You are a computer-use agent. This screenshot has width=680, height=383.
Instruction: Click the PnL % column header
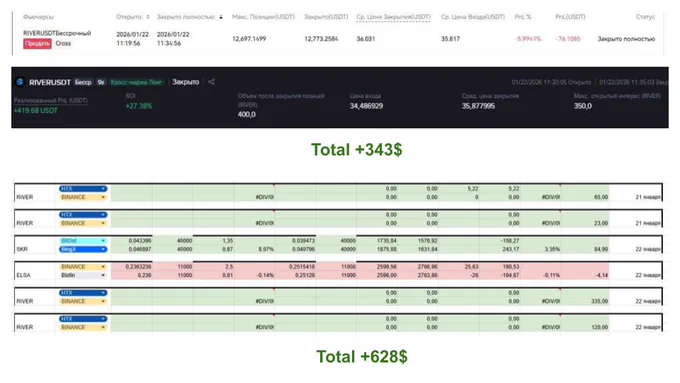pyautogui.click(x=523, y=17)
